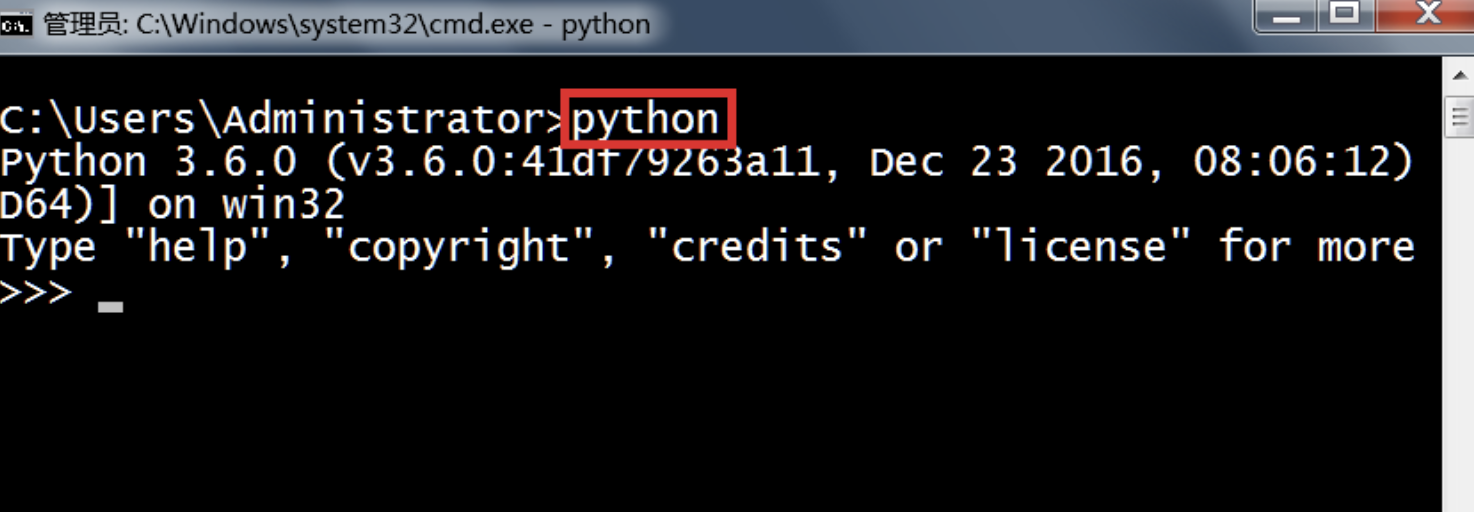This screenshot has height=512, width=1474.
Task: Click the cmd.exe icon in title bar
Action: tap(17, 23)
